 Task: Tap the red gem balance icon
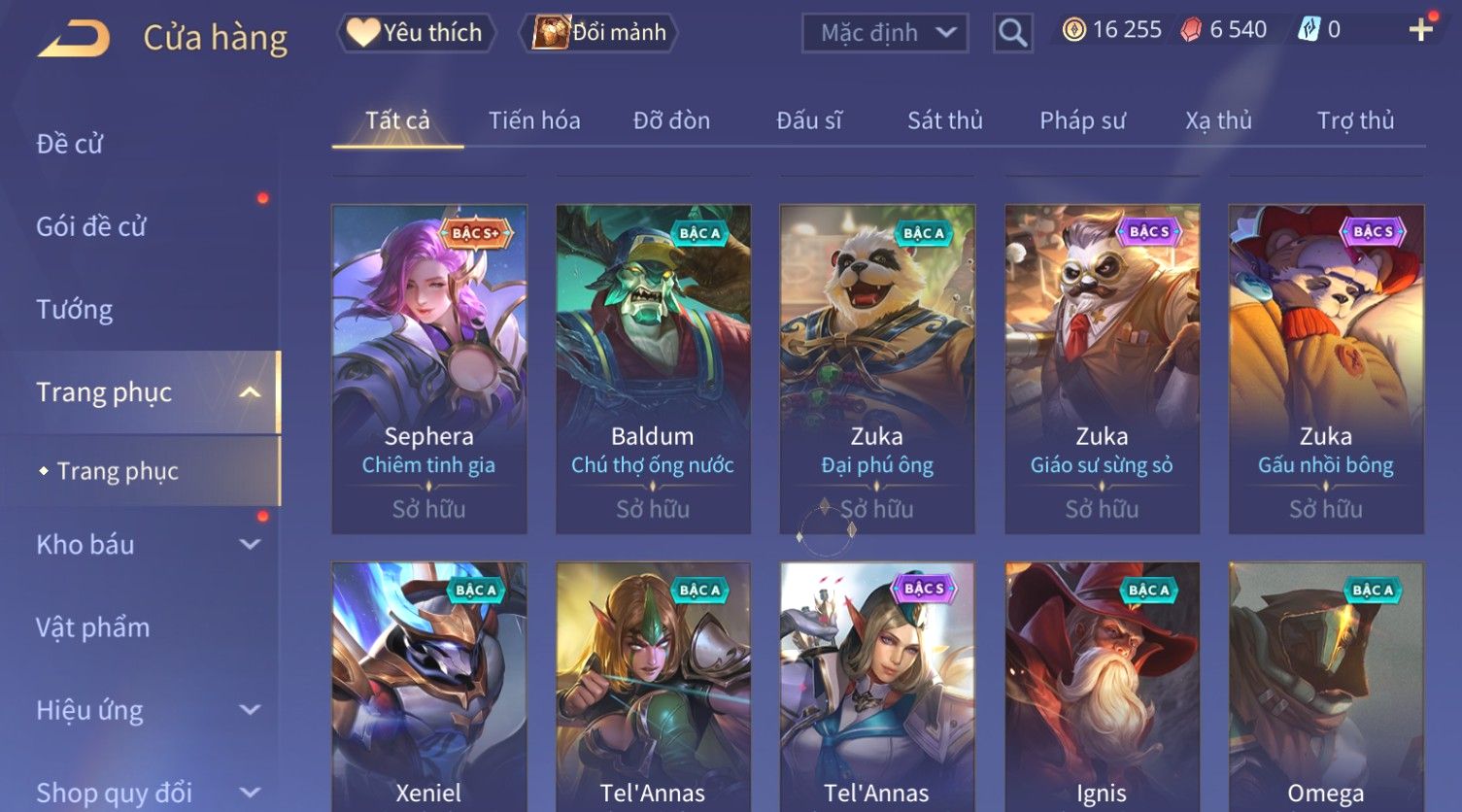[1191, 30]
